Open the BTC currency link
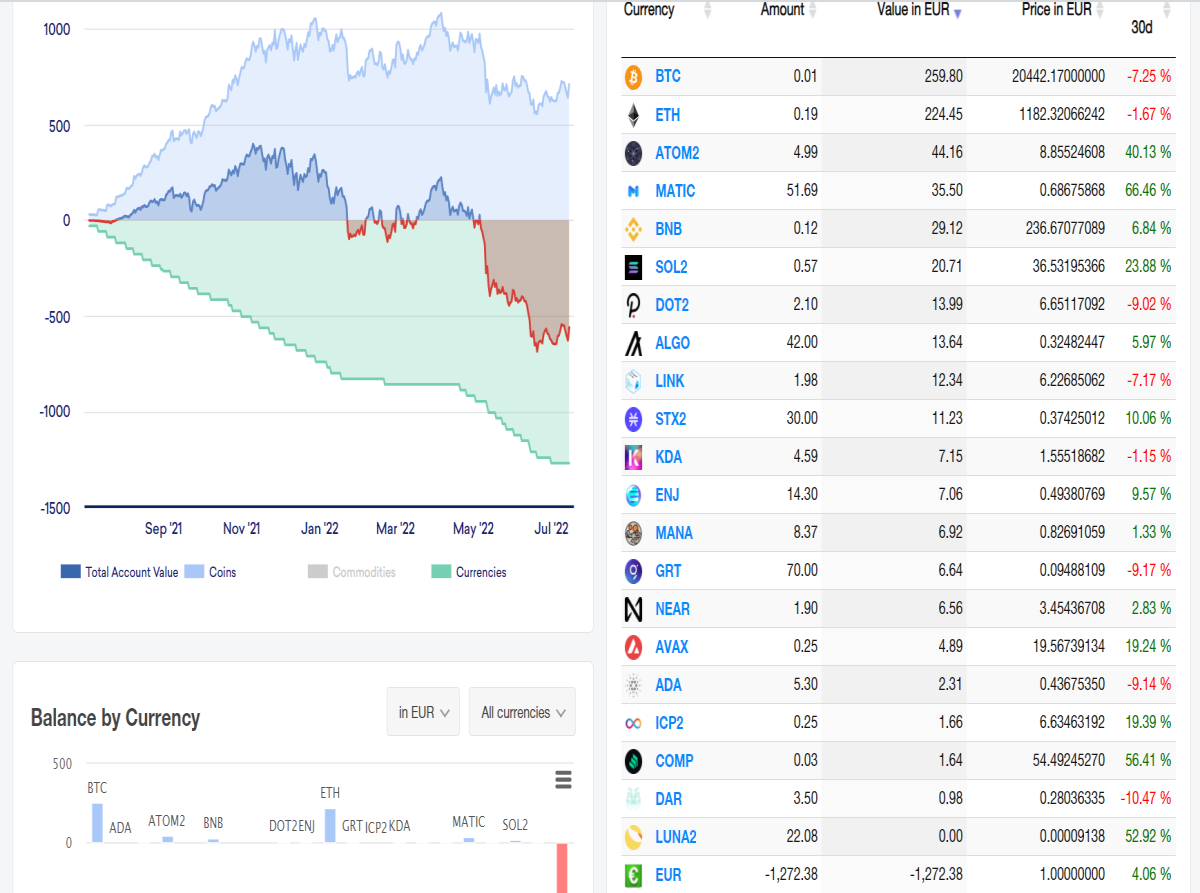This screenshot has width=1200, height=893. click(668, 77)
